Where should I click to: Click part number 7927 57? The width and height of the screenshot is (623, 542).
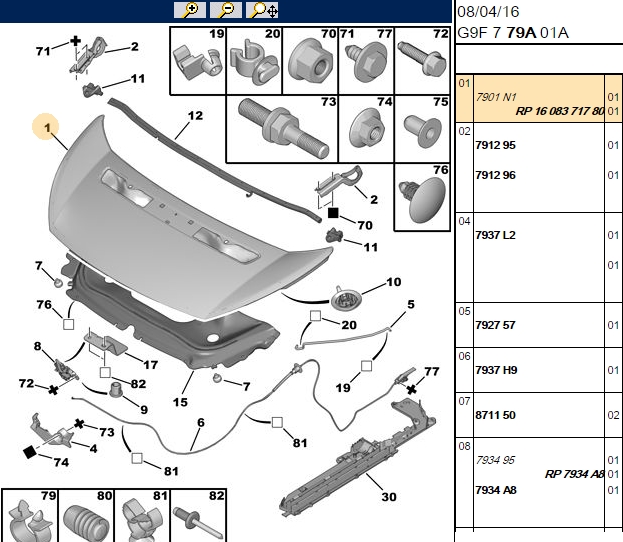(x=495, y=325)
